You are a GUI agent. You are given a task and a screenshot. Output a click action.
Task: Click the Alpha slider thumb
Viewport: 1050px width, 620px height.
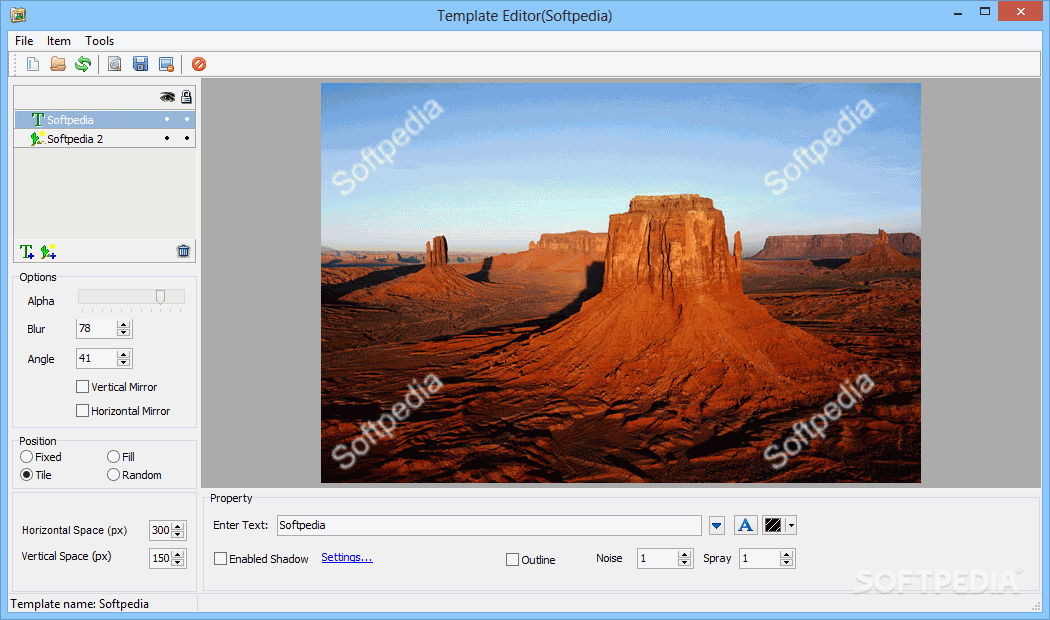point(160,297)
